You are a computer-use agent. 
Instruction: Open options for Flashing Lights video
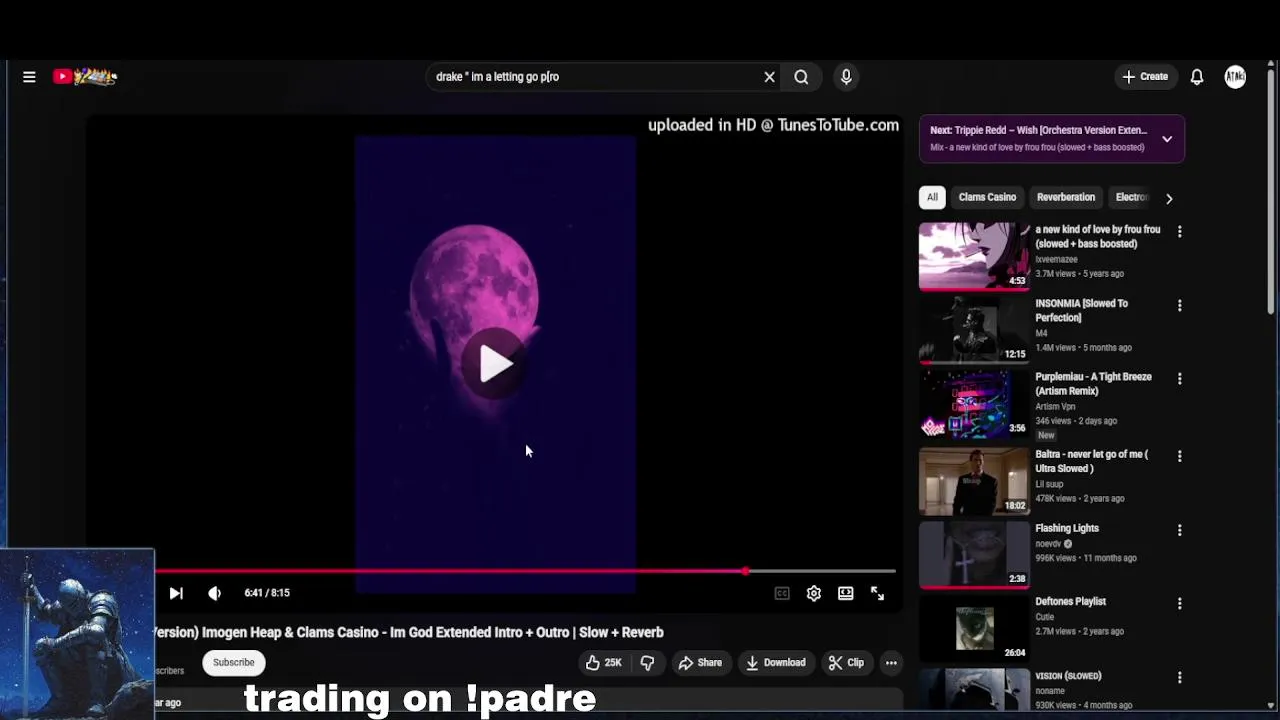1179,530
